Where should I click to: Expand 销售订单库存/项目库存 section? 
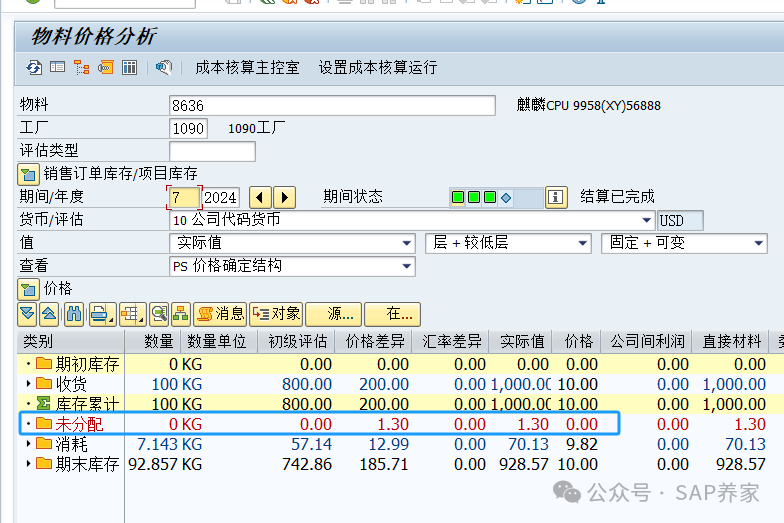[x=28, y=174]
